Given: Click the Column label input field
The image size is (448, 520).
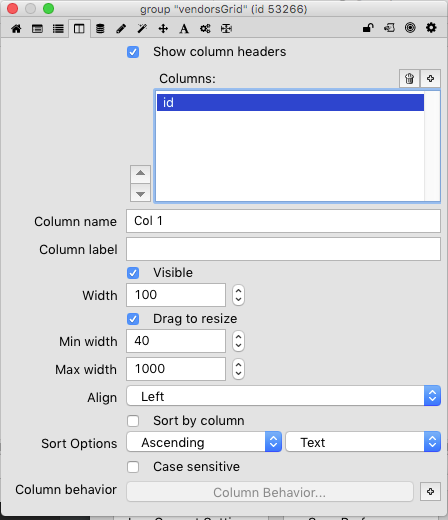Looking at the screenshot, I should (x=283, y=249).
